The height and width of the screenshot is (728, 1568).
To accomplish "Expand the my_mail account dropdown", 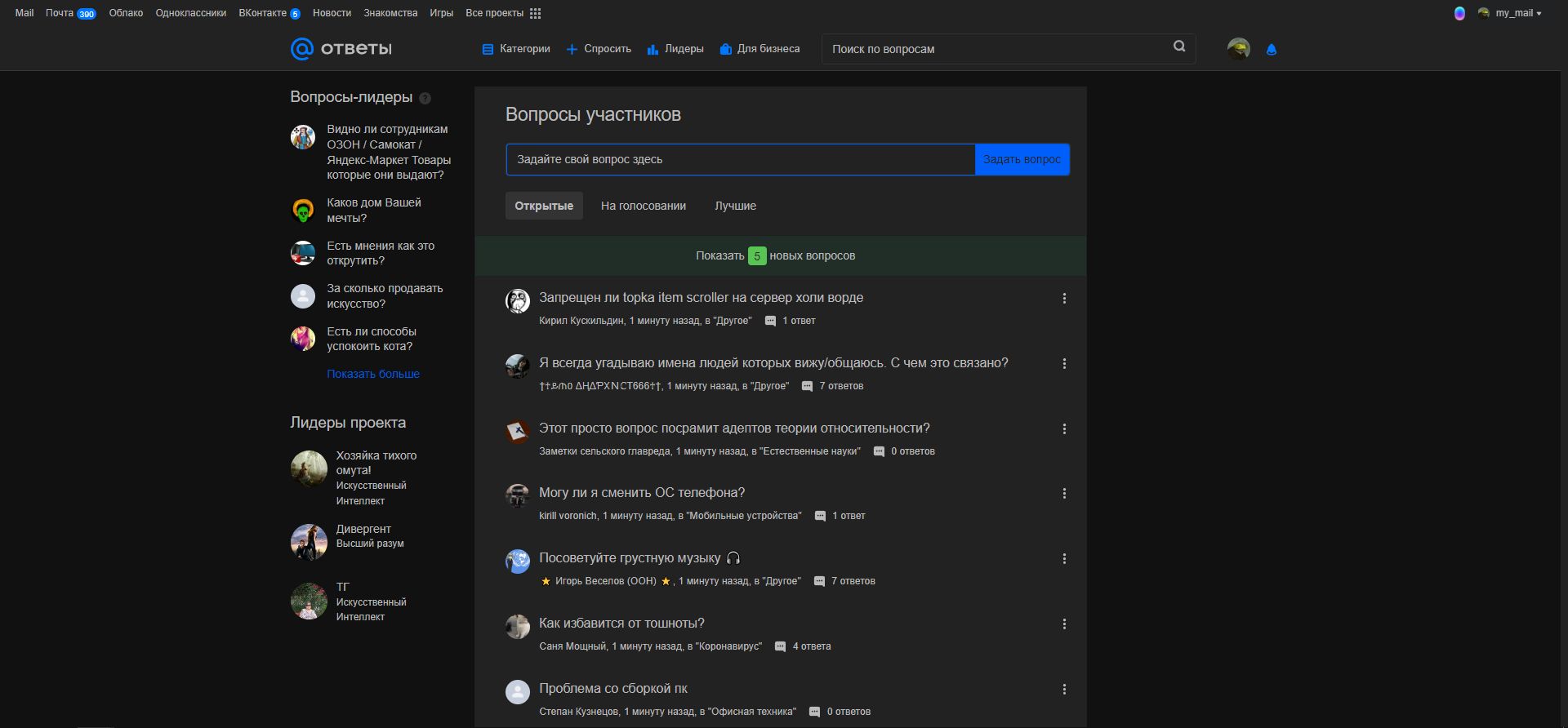I will pos(1510,13).
